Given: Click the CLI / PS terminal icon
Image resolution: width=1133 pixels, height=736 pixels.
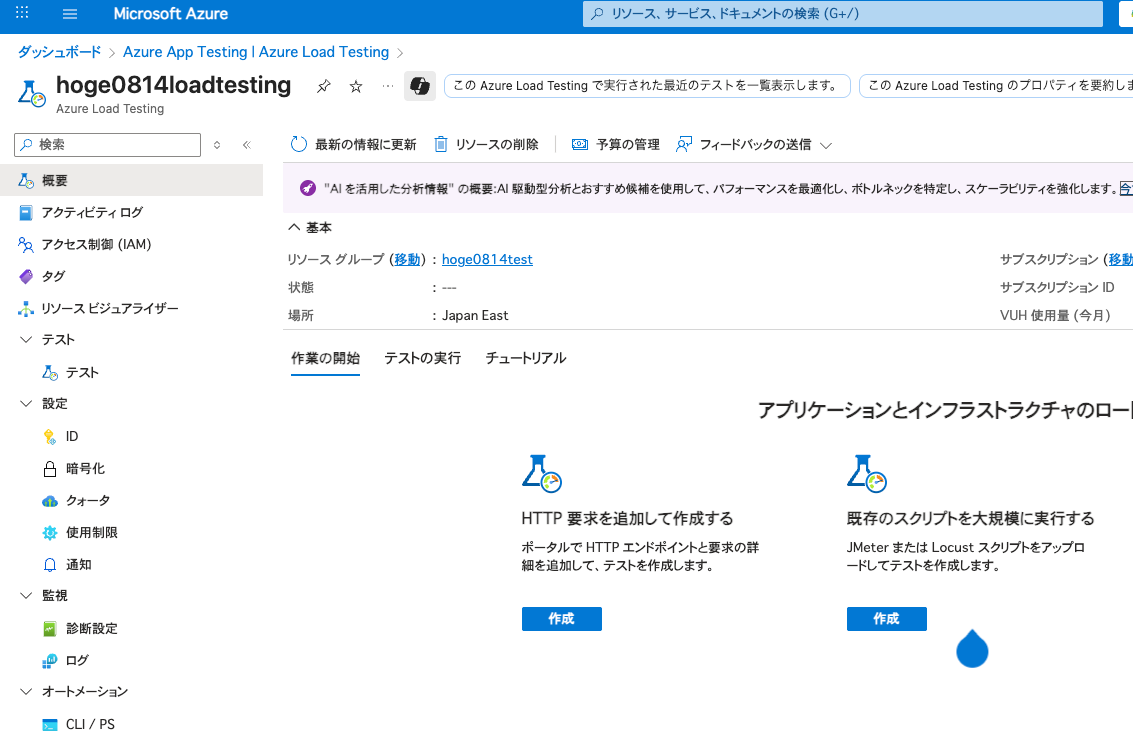Looking at the screenshot, I should tap(50, 724).
